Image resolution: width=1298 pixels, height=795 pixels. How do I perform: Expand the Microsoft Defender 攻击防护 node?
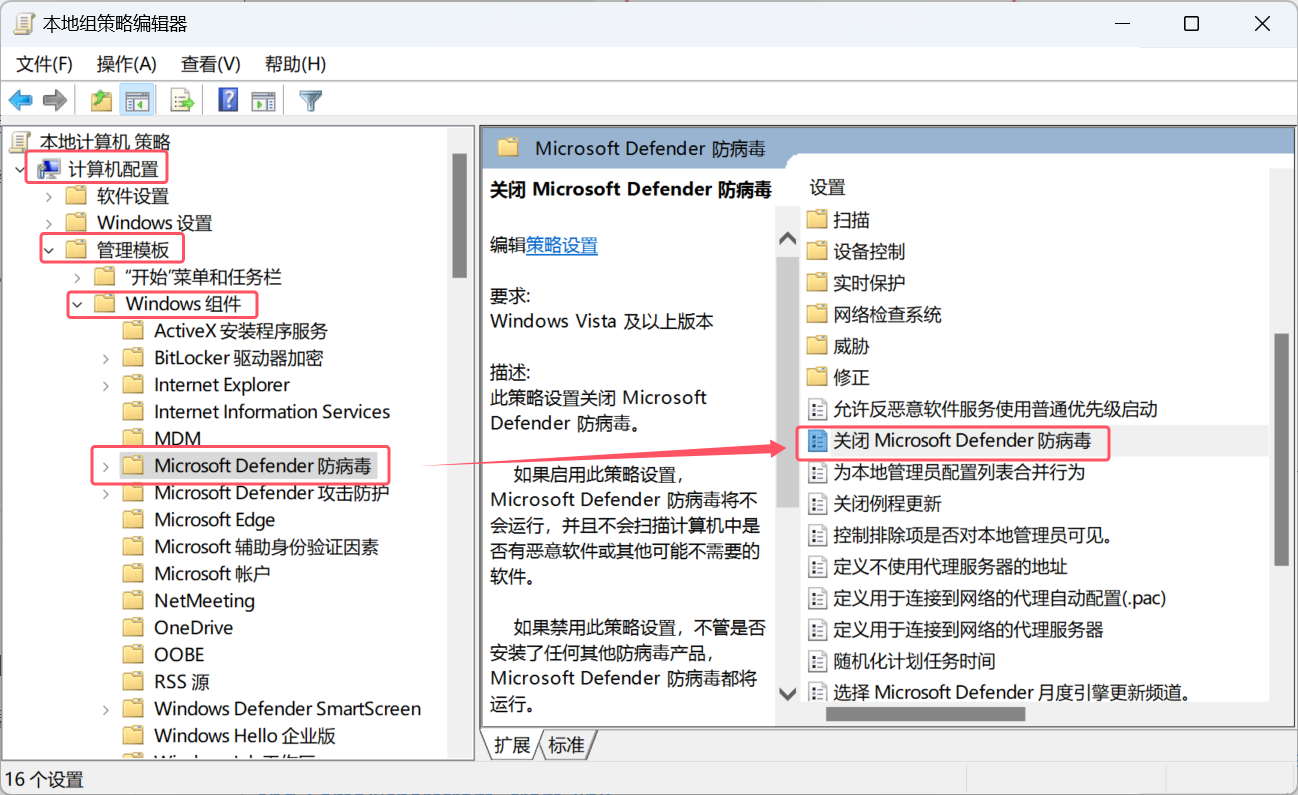[x=106, y=493]
